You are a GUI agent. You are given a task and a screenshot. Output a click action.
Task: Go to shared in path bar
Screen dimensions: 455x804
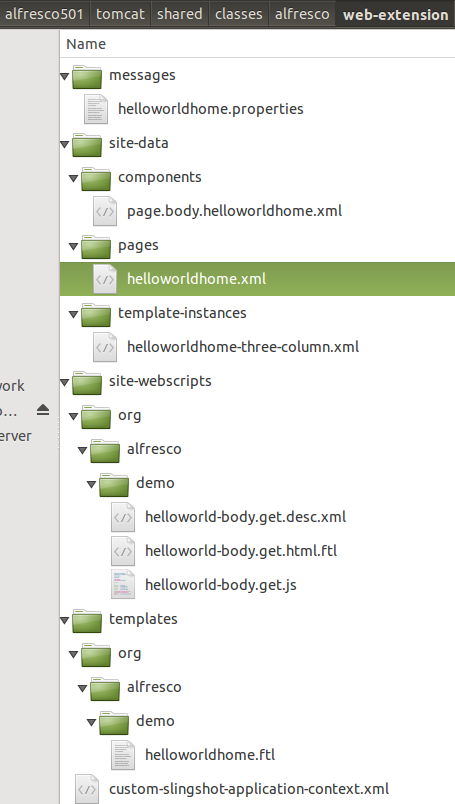180,14
